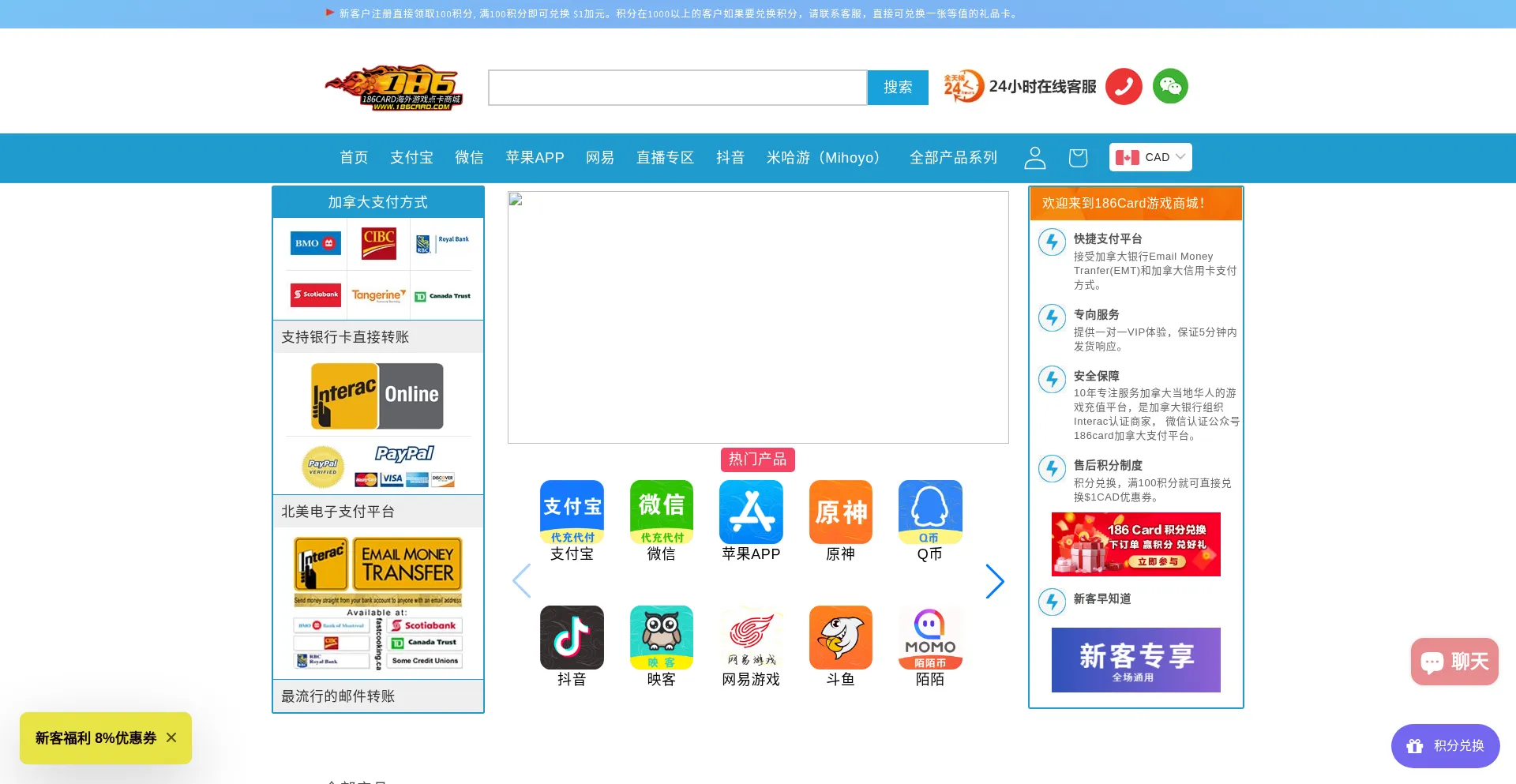Select the 网易游戏 product icon
Screen dimensions: 1516x784
click(751, 637)
